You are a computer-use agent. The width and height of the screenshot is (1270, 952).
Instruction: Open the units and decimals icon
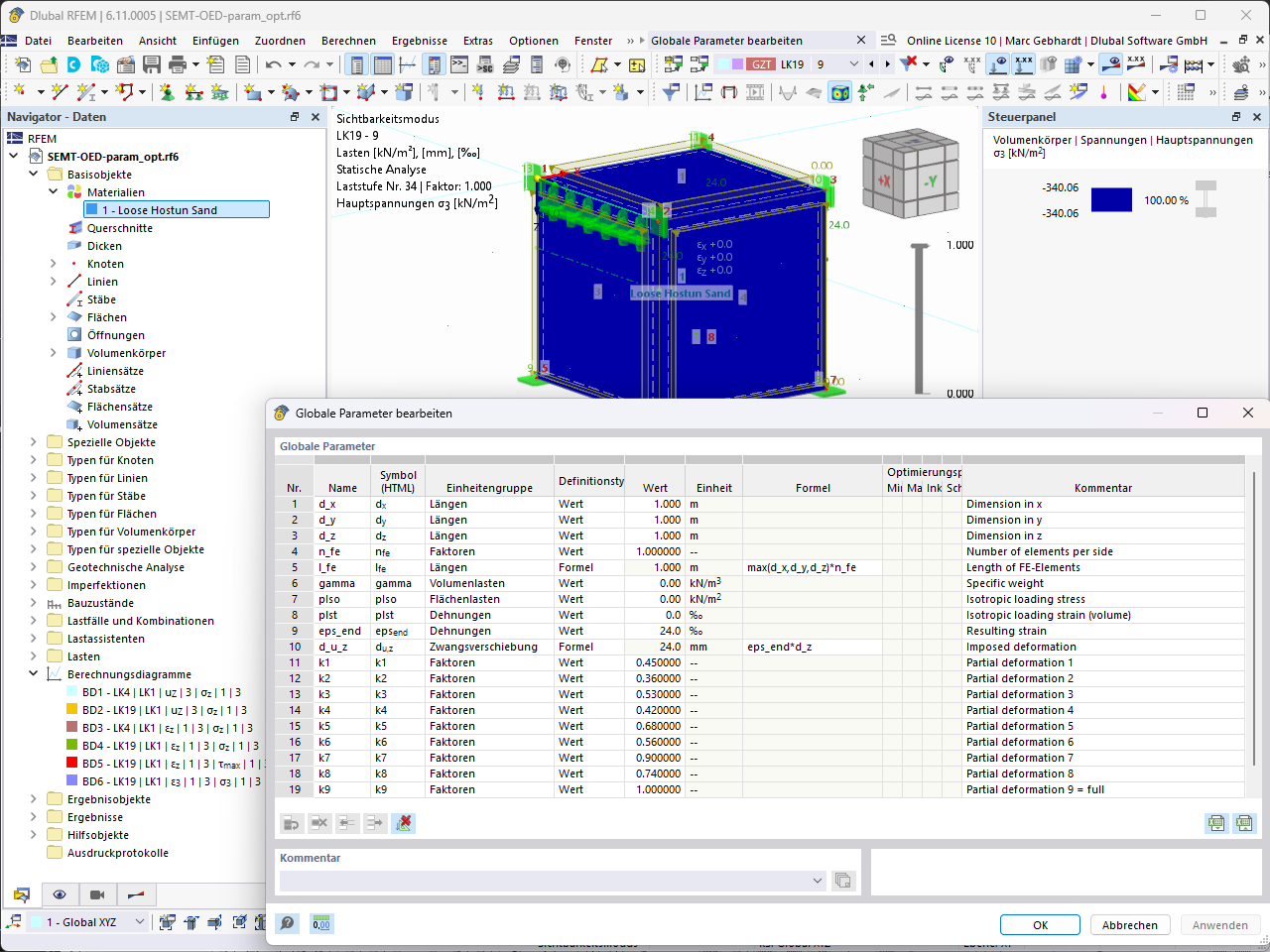pyautogui.click(x=321, y=924)
